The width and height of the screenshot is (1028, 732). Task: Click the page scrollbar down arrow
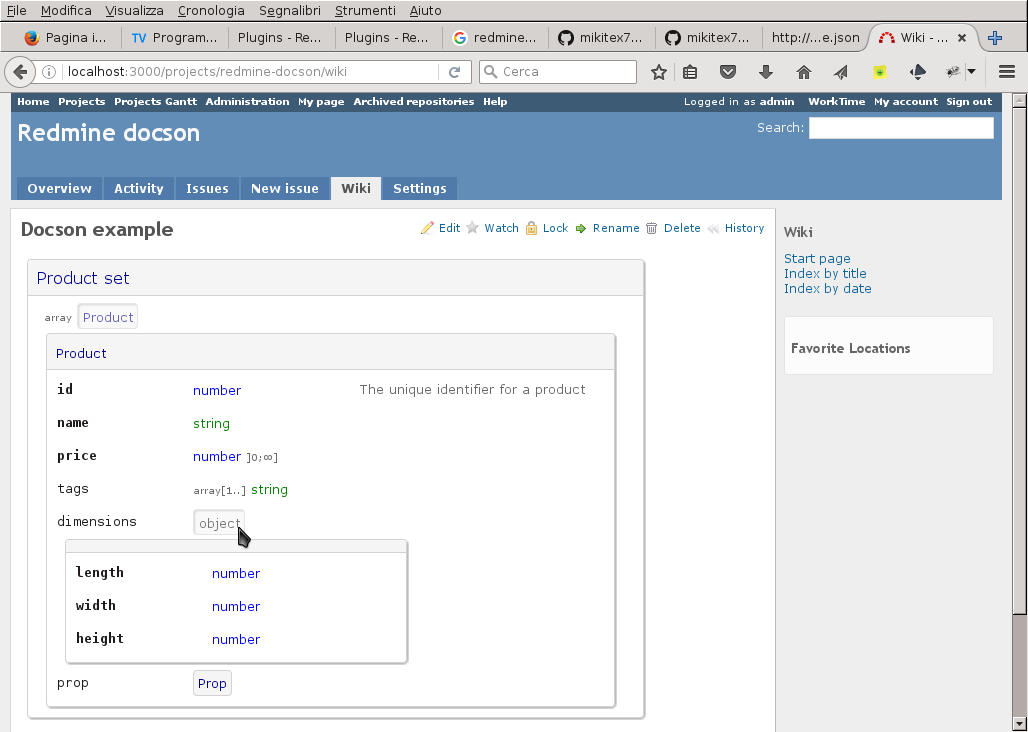[x=1019, y=725]
